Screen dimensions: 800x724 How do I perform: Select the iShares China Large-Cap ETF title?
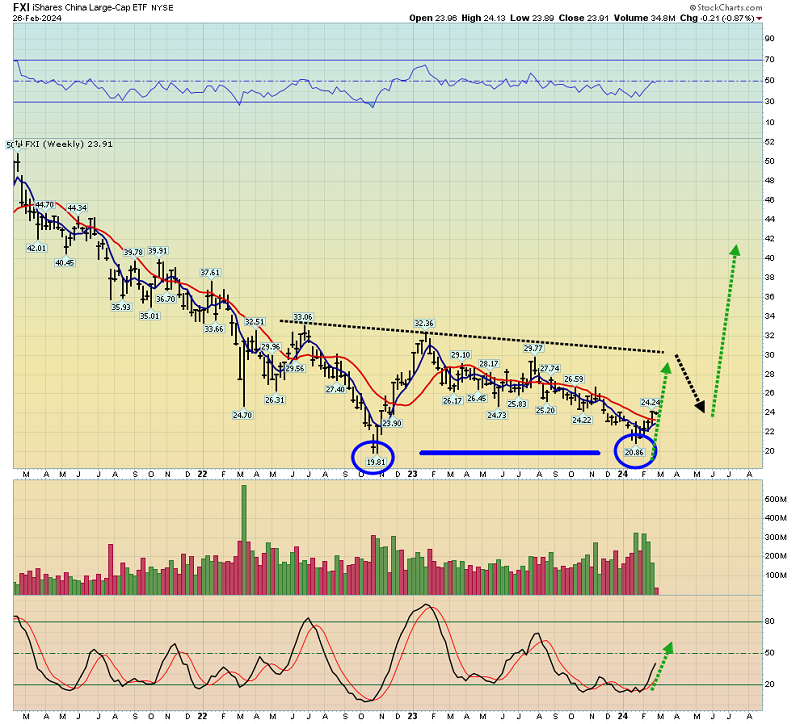90,8
